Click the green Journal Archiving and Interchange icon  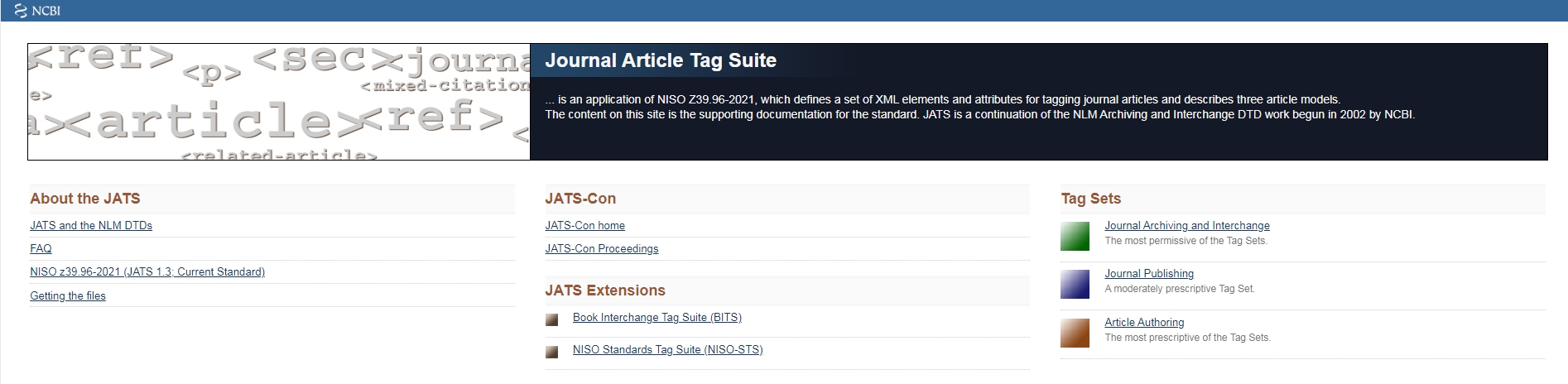(x=1075, y=236)
